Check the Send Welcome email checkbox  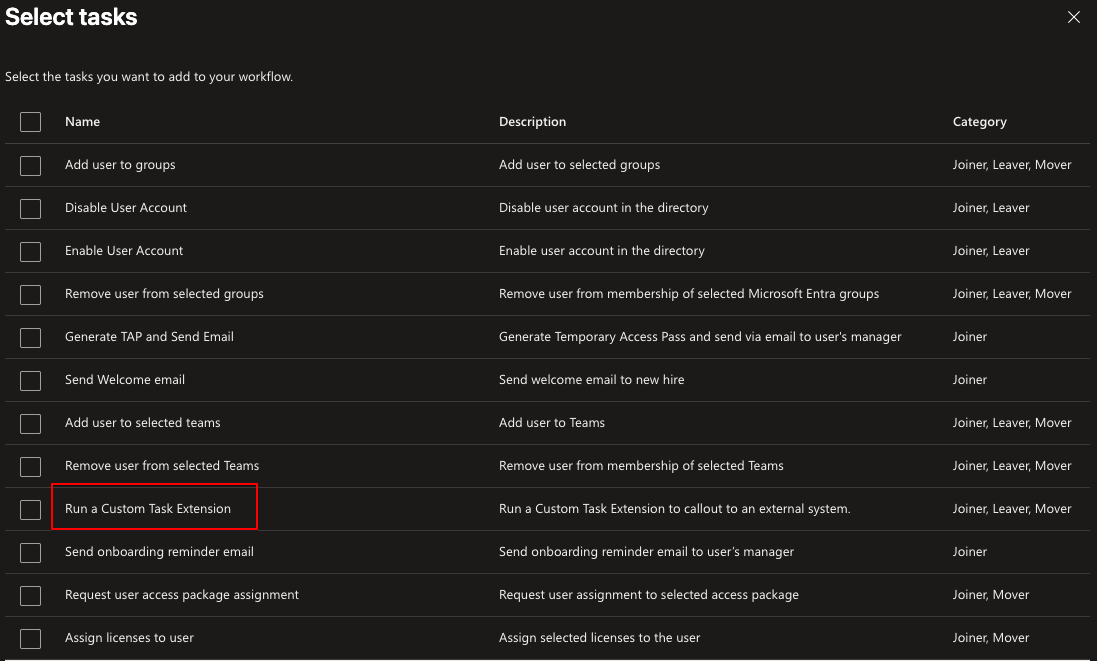pyautogui.click(x=30, y=381)
